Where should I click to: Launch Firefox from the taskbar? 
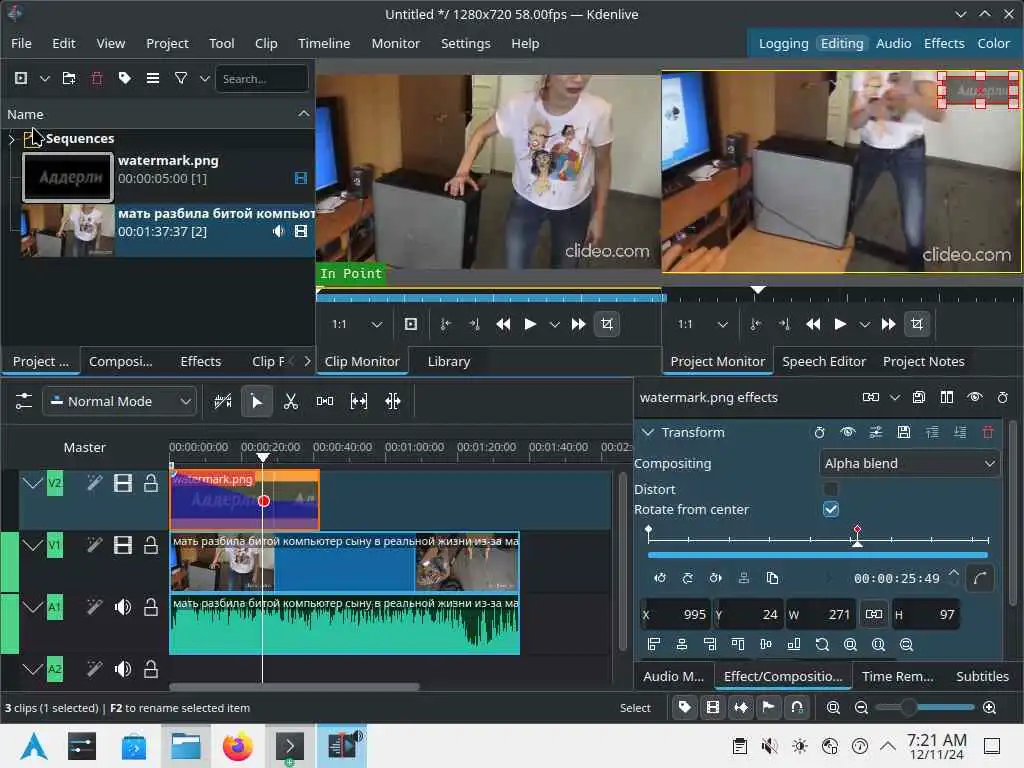pos(238,746)
